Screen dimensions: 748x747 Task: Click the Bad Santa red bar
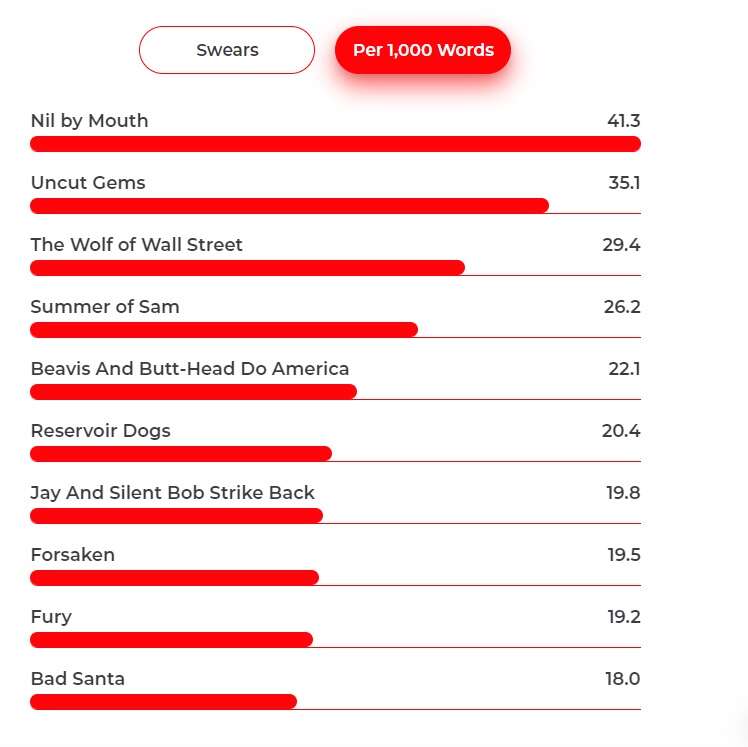click(x=163, y=702)
